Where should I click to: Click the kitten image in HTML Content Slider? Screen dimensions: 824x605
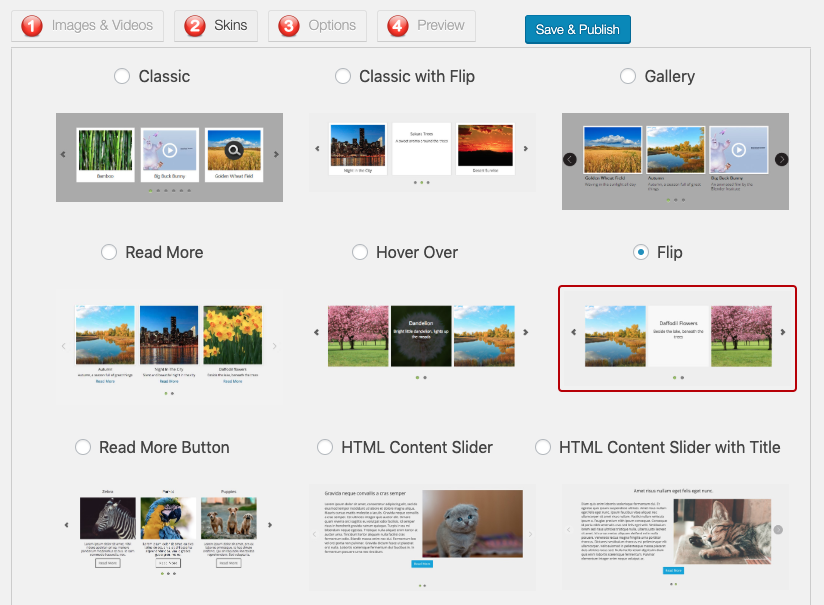[x=472, y=523]
